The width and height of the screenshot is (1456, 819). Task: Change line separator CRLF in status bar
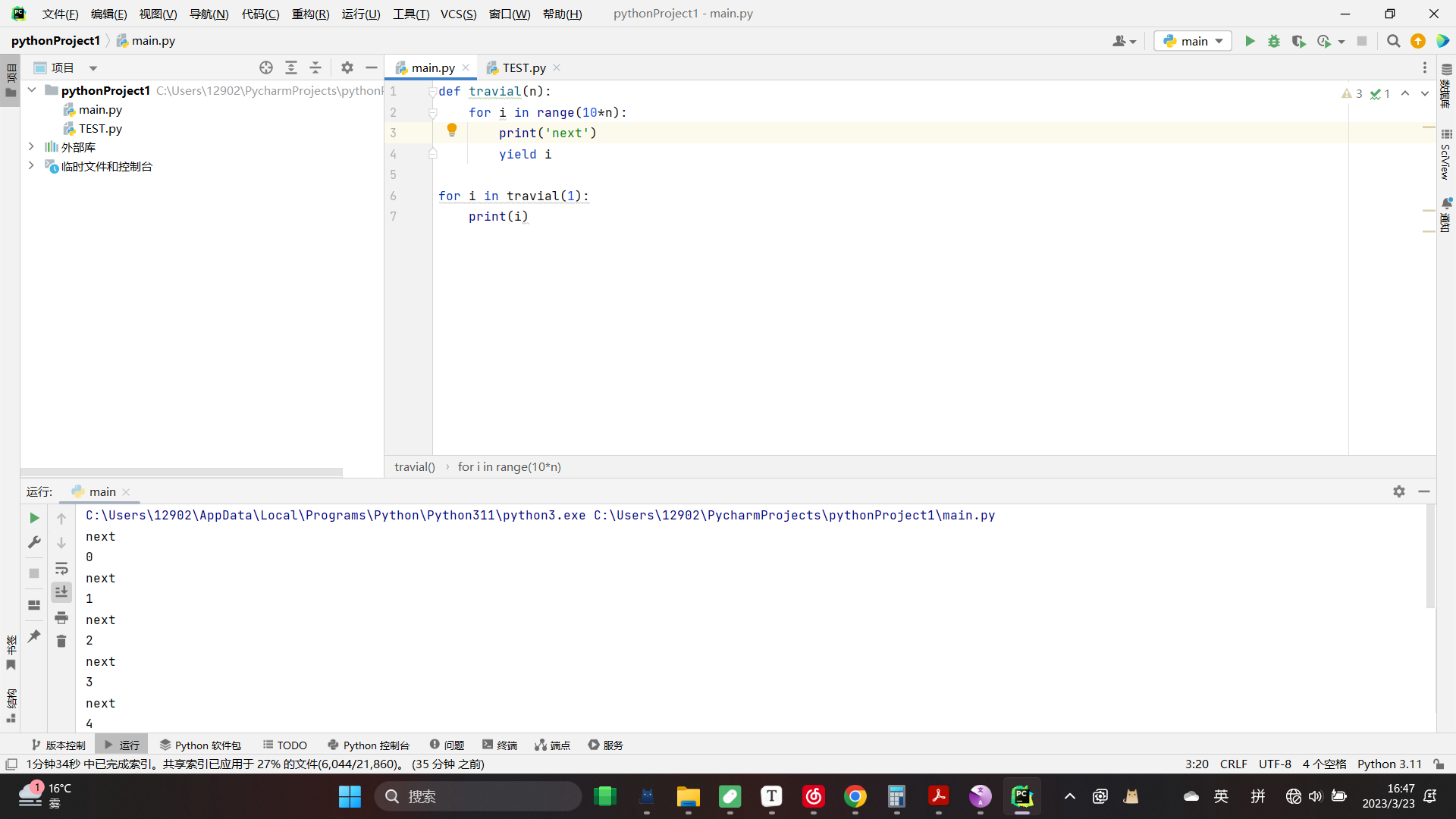point(1233,764)
